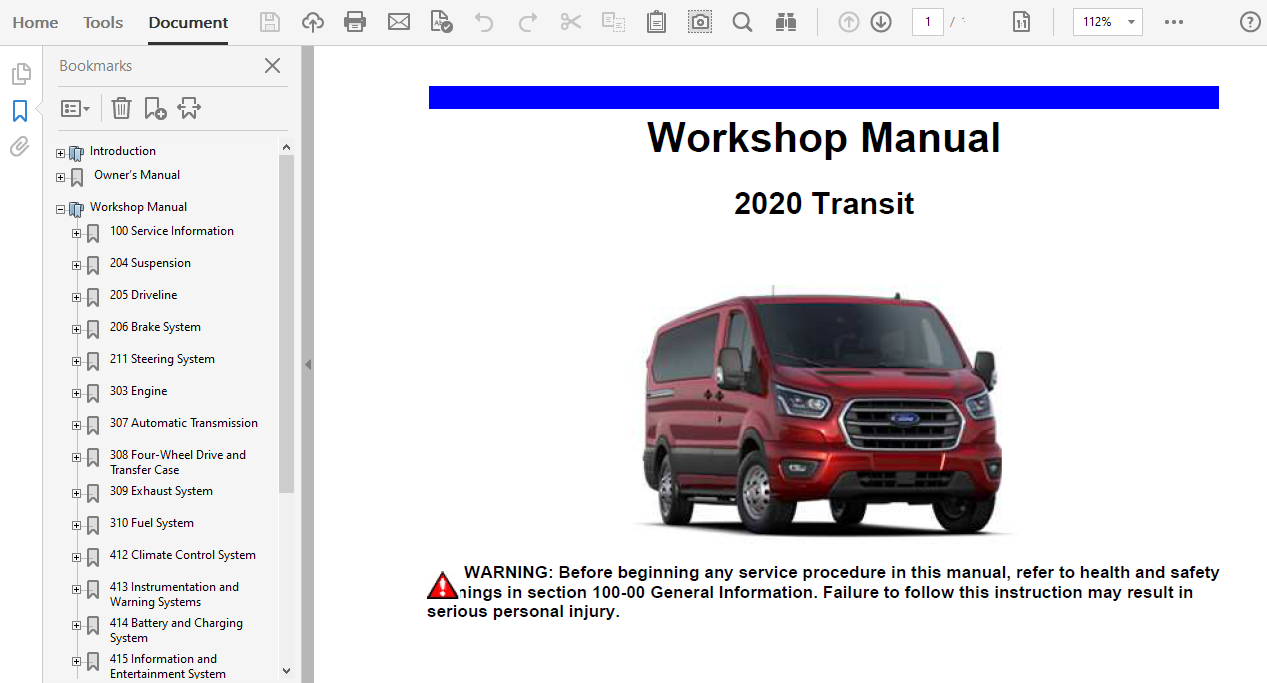Open the Find text magnifier tool
Image resolution: width=1267 pixels, height=683 pixels.
pyautogui.click(x=742, y=22)
